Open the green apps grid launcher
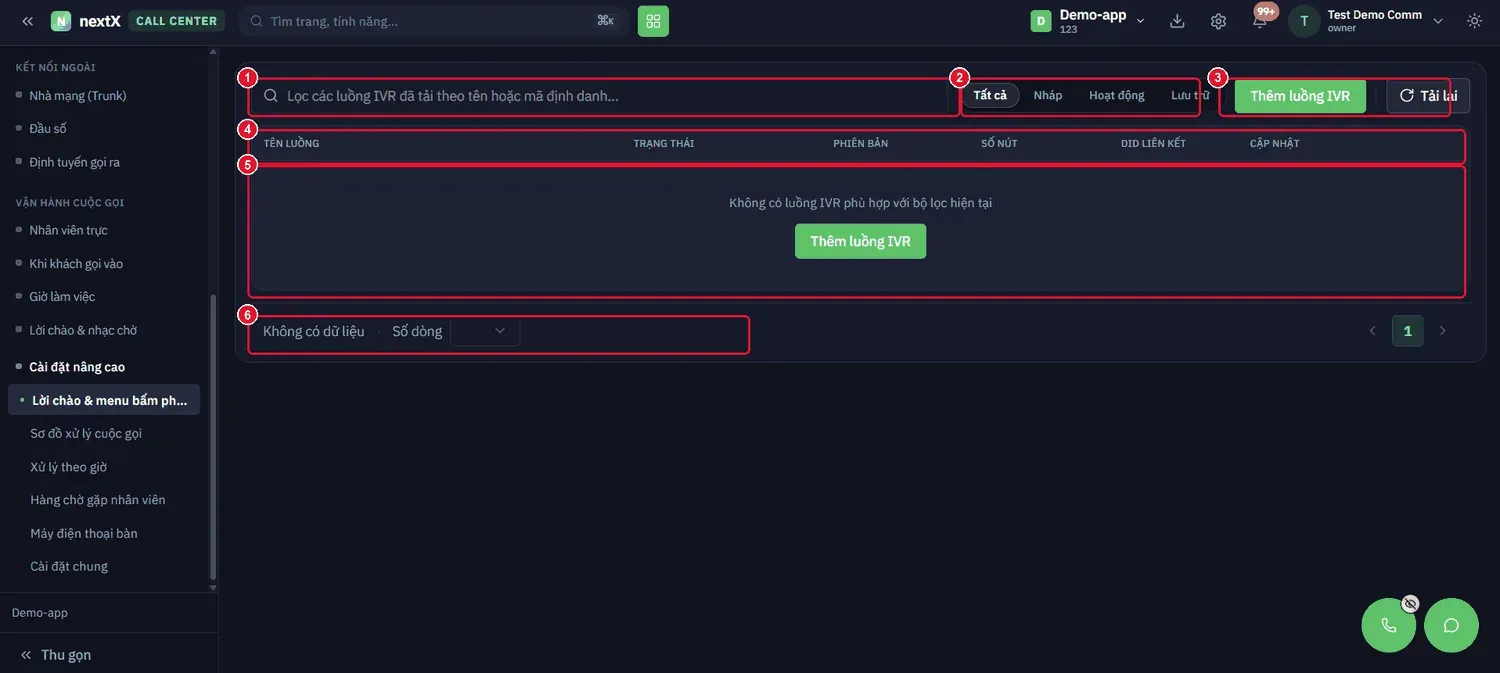 pos(653,21)
